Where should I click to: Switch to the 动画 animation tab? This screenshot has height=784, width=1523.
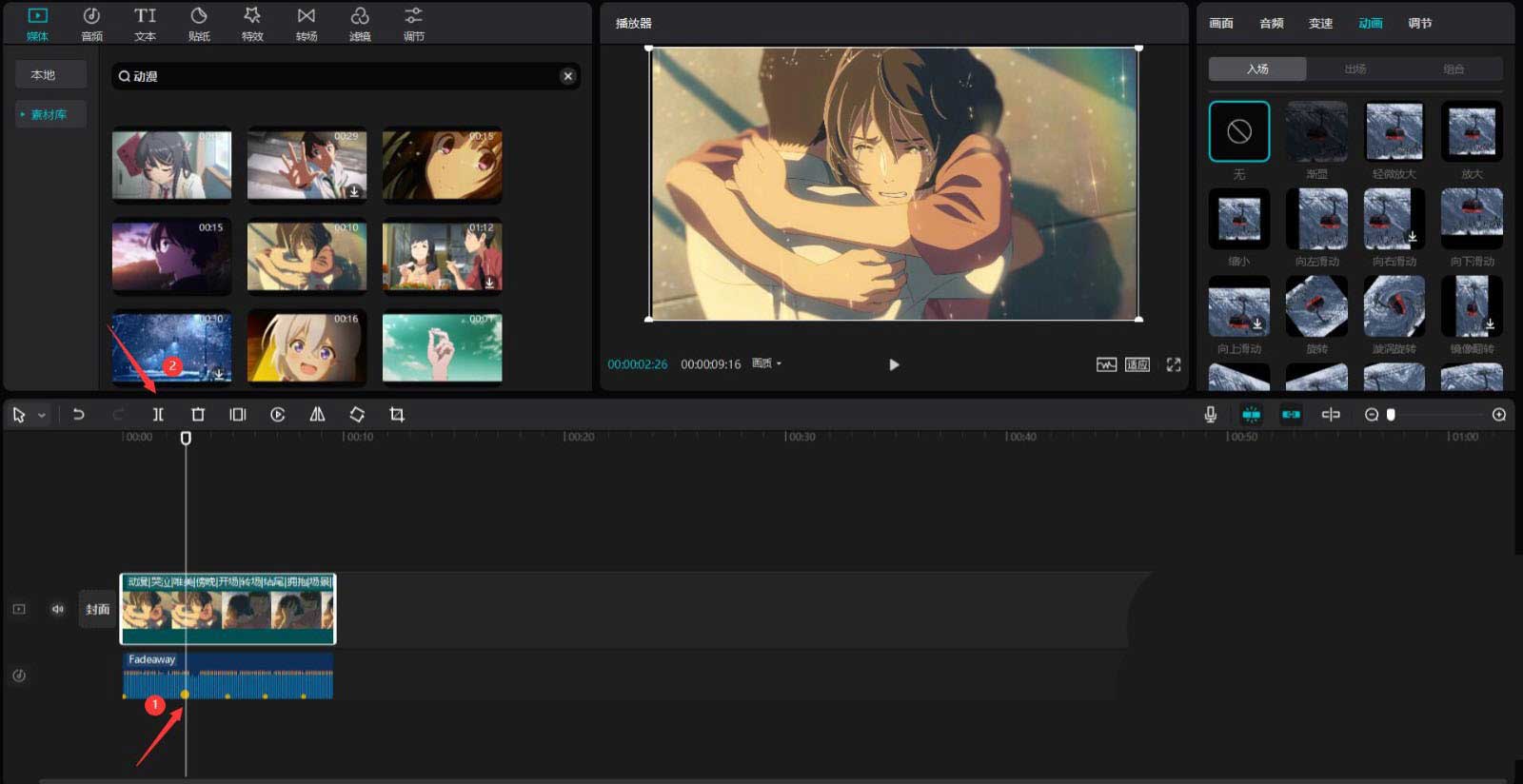pos(1371,23)
